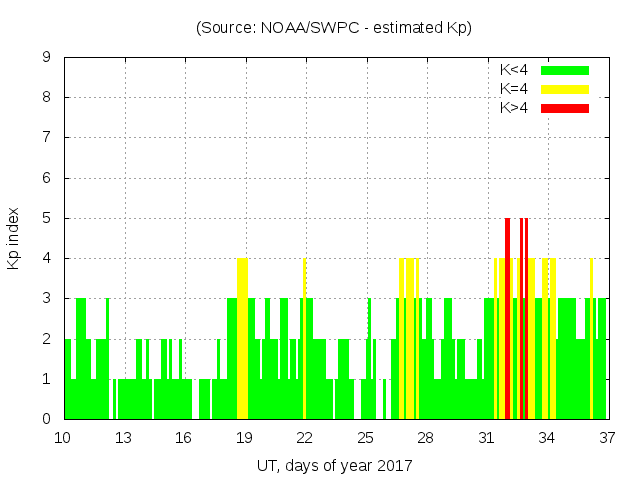Select the K>4 legend label text

tap(514, 107)
